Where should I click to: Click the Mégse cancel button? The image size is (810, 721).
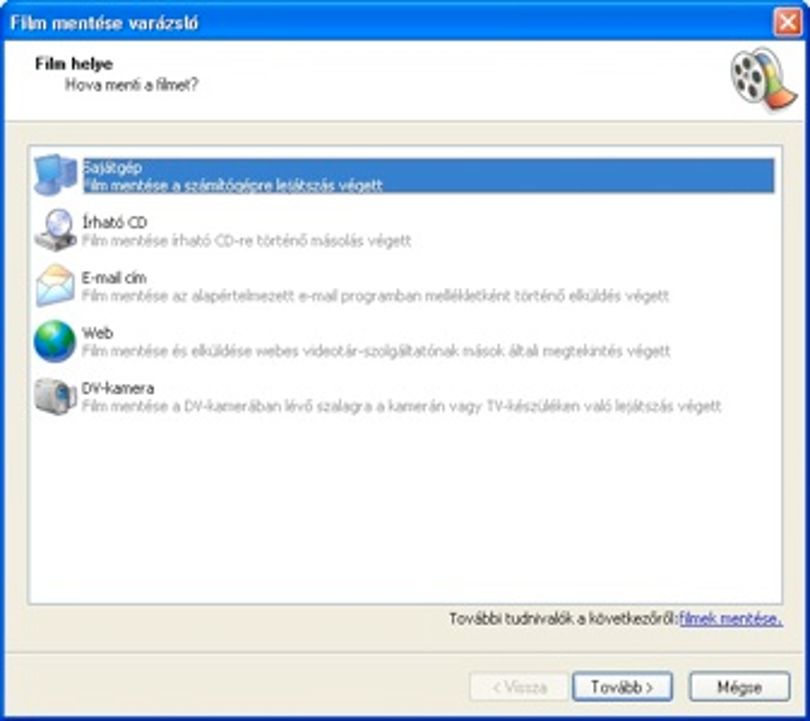coord(740,686)
